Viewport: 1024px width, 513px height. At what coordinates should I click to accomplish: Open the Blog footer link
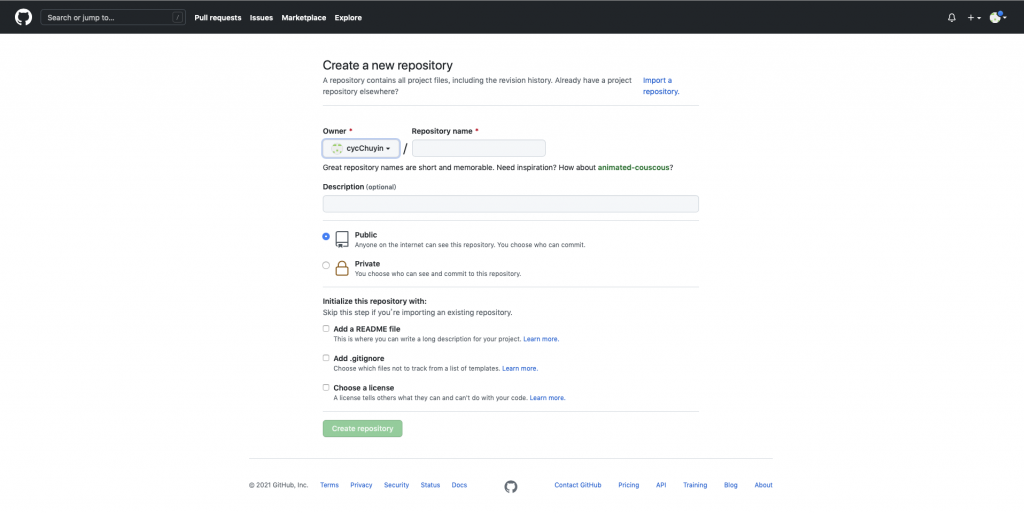click(x=731, y=485)
